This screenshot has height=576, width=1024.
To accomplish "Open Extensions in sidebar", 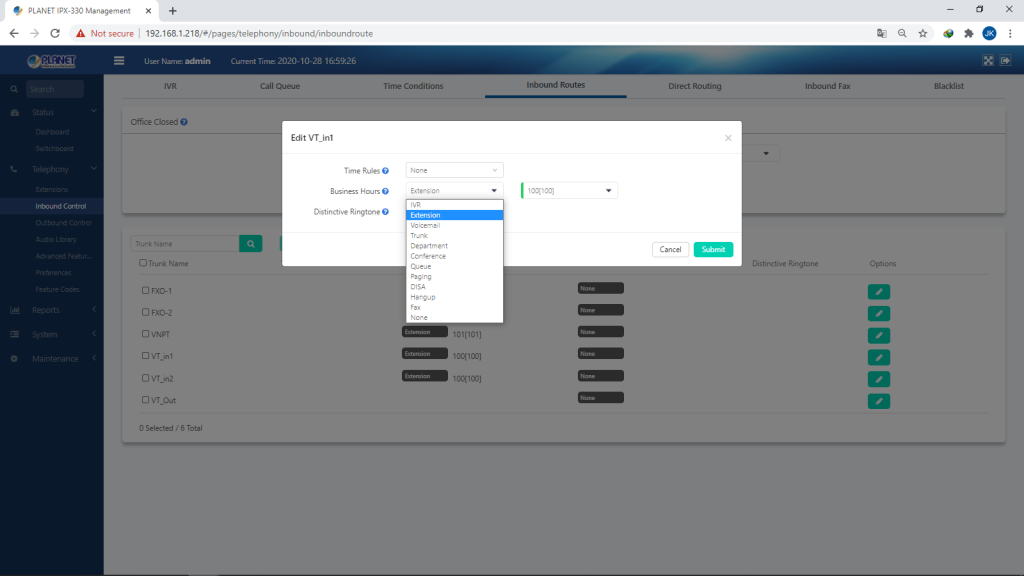I will click(x=52, y=189).
